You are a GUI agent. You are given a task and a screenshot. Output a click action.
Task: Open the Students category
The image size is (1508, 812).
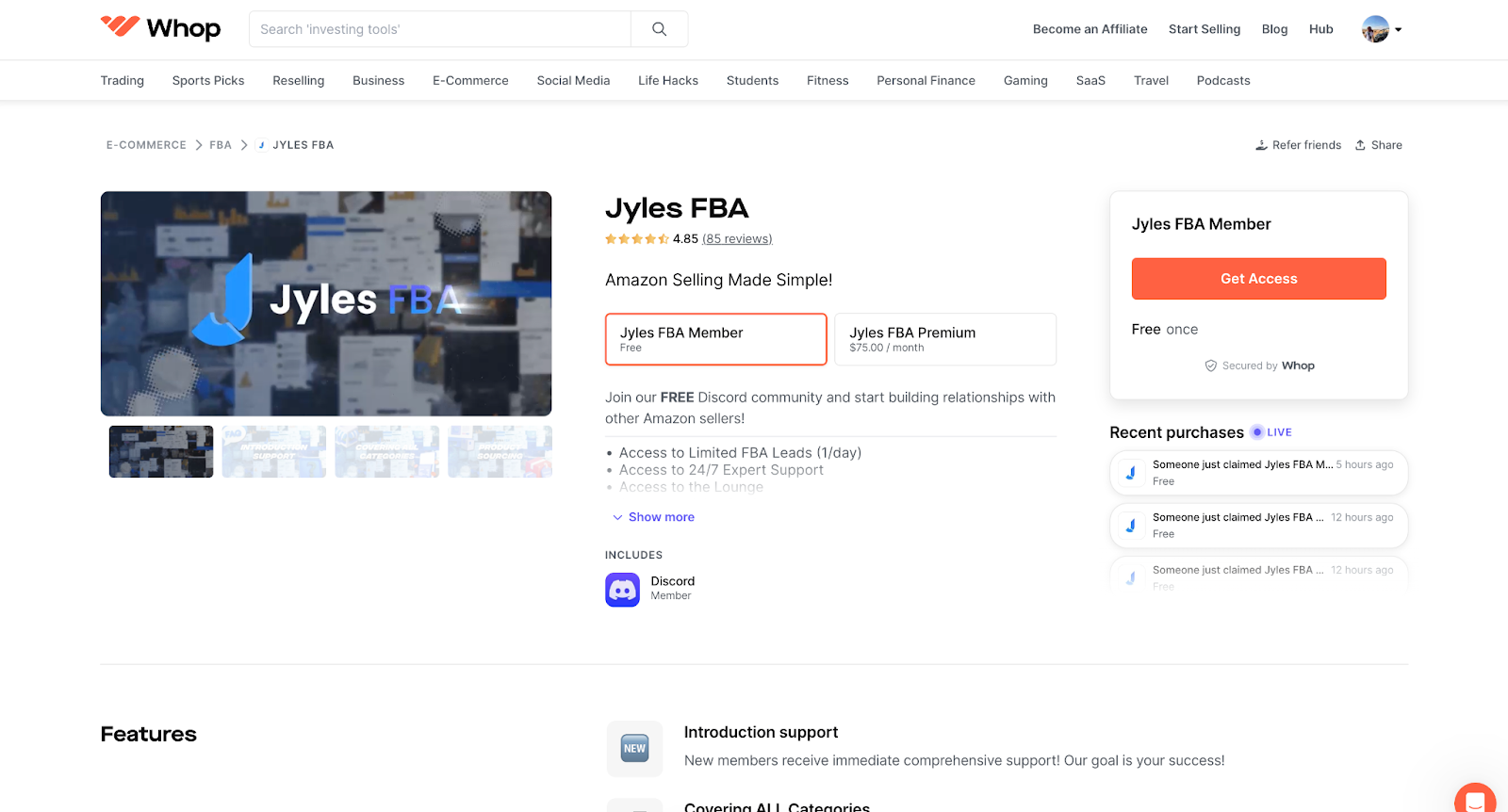752,80
